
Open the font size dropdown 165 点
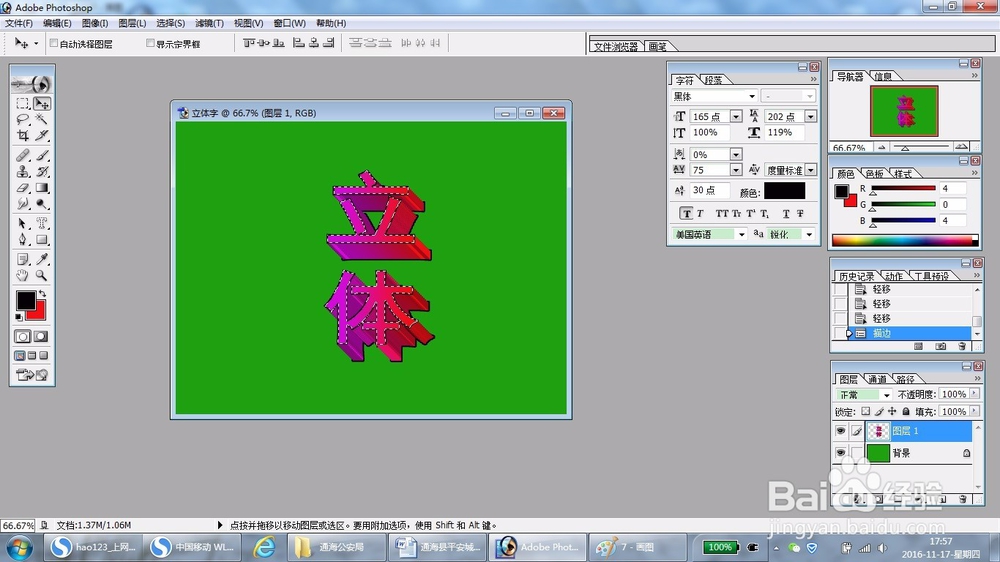pyautogui.click(x=736, y=117)
